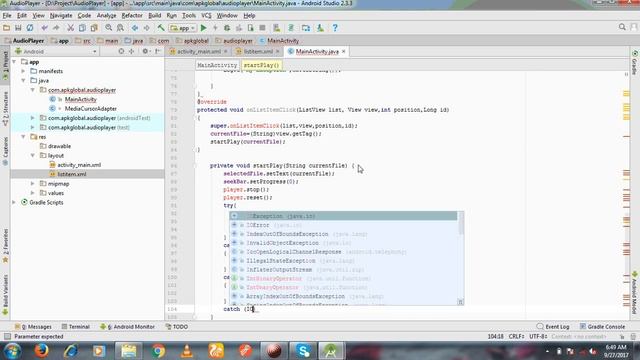
Task: Open the Project panel gear settings icon
Action: click(145, 51)
